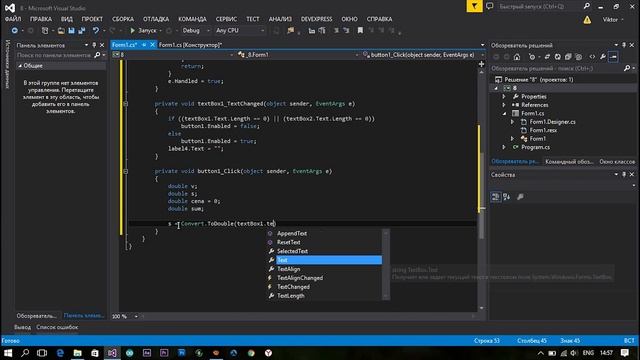Open Task View on the taskbar
This screenshot has width=640, height=360.
[x=42, y=353]
